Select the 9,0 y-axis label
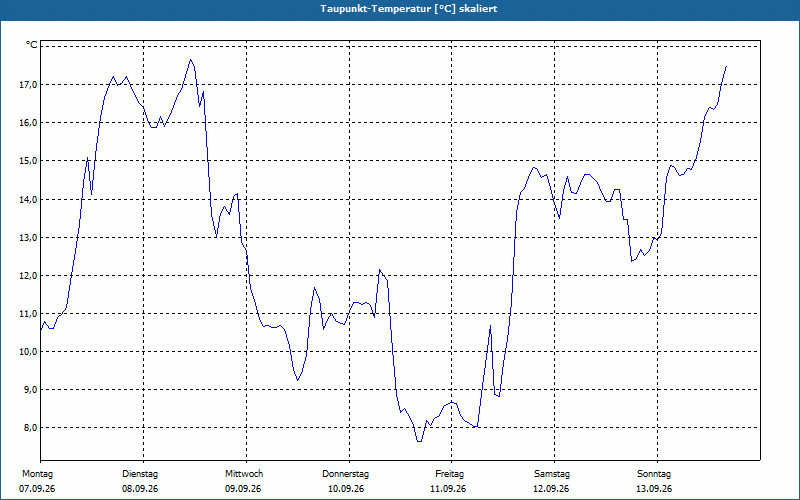Viewport: 800px width, 500px height. 29,389
